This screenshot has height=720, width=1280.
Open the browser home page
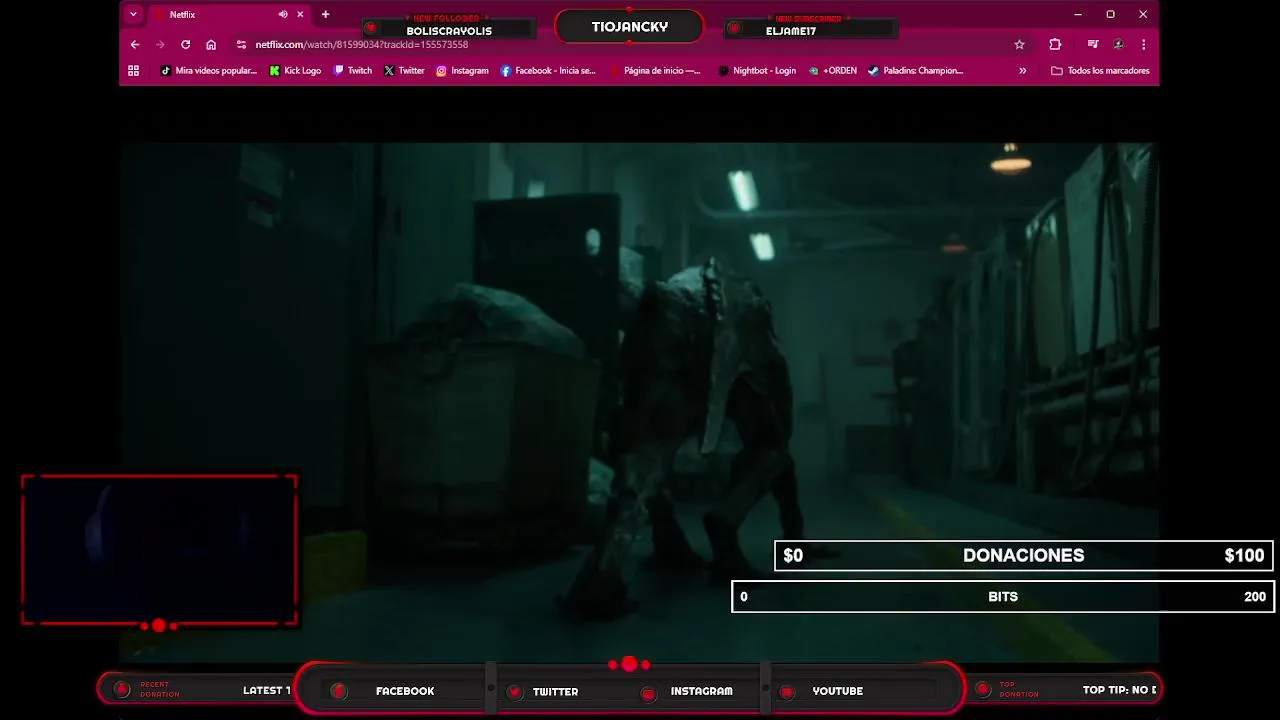pyautogui.click(x=211, y=45)
